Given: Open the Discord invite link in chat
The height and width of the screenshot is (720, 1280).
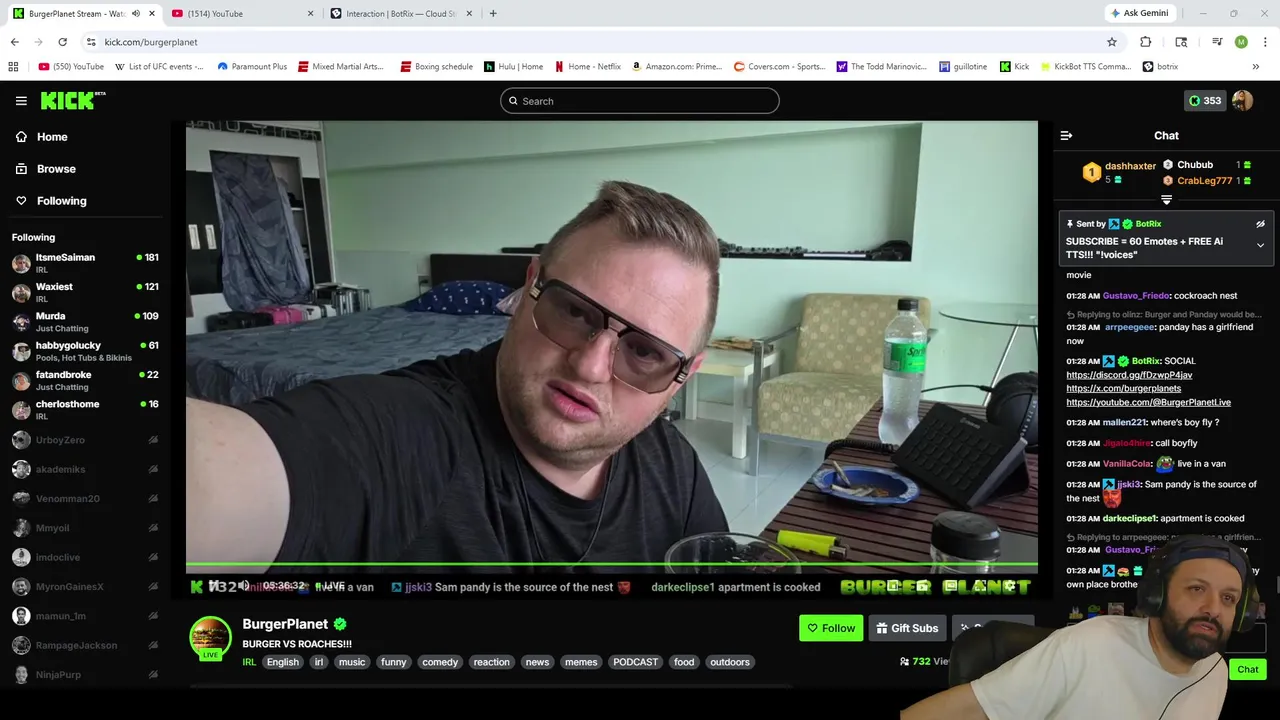Looking at the screenshot, I should 1129,375.
